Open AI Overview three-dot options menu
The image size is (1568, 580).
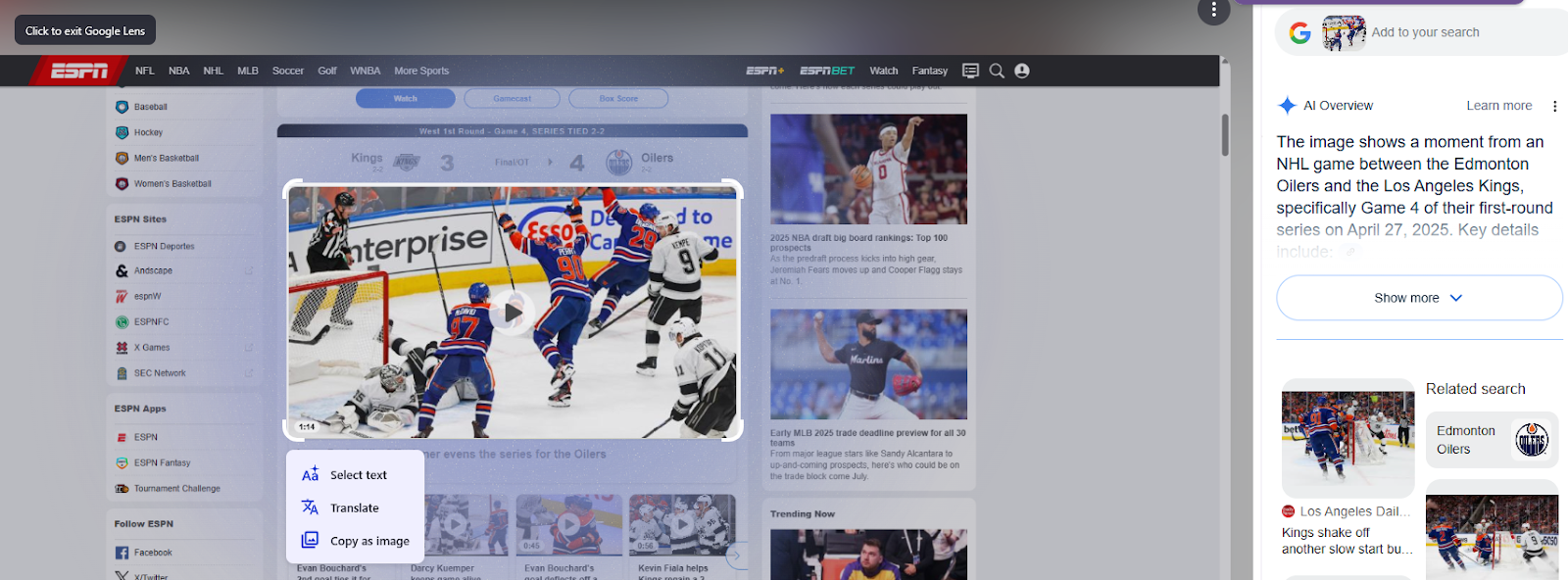click(1554, 106)
